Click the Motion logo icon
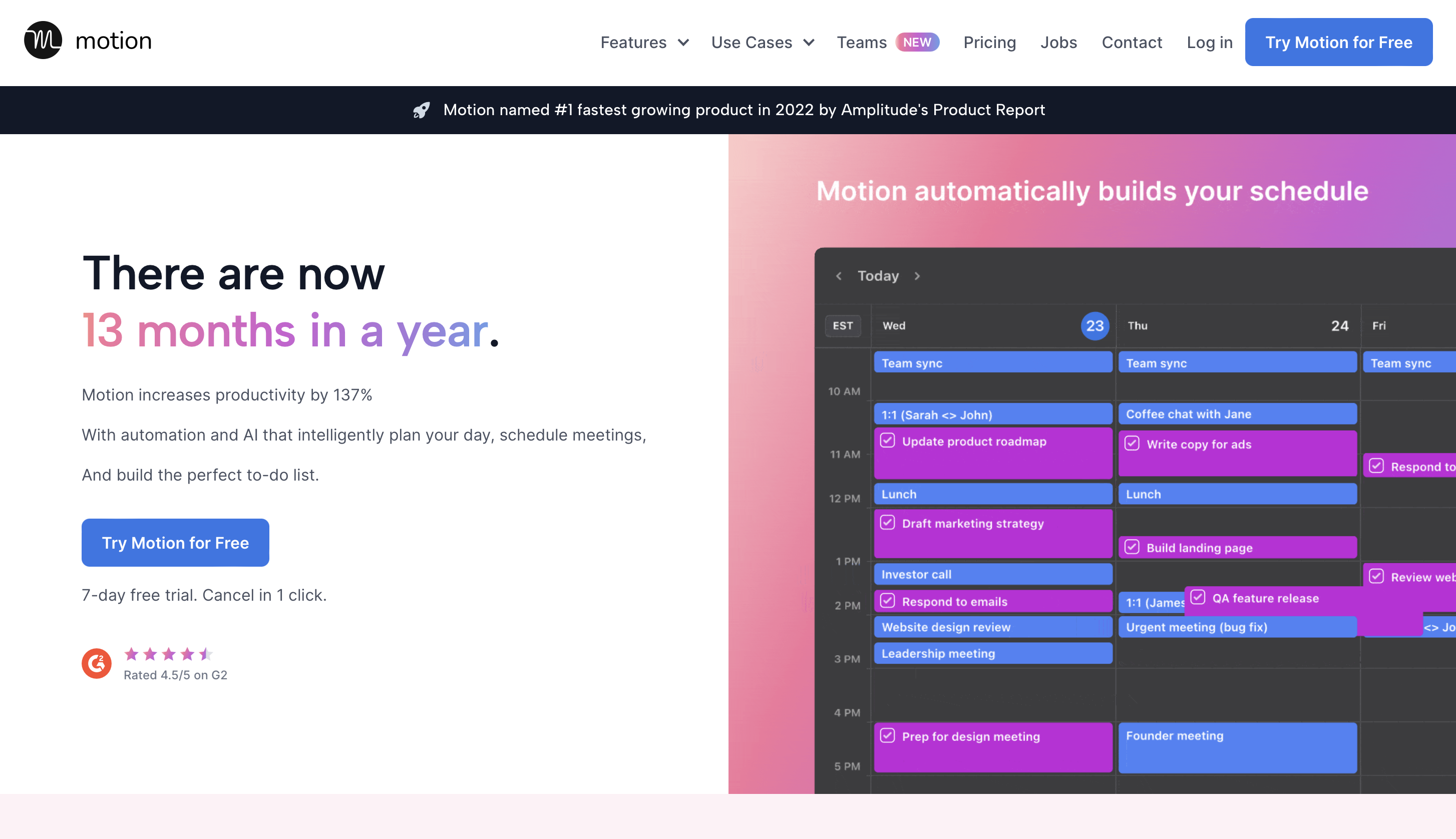Screen dimensions: 1456x839 tap(44, 40)
